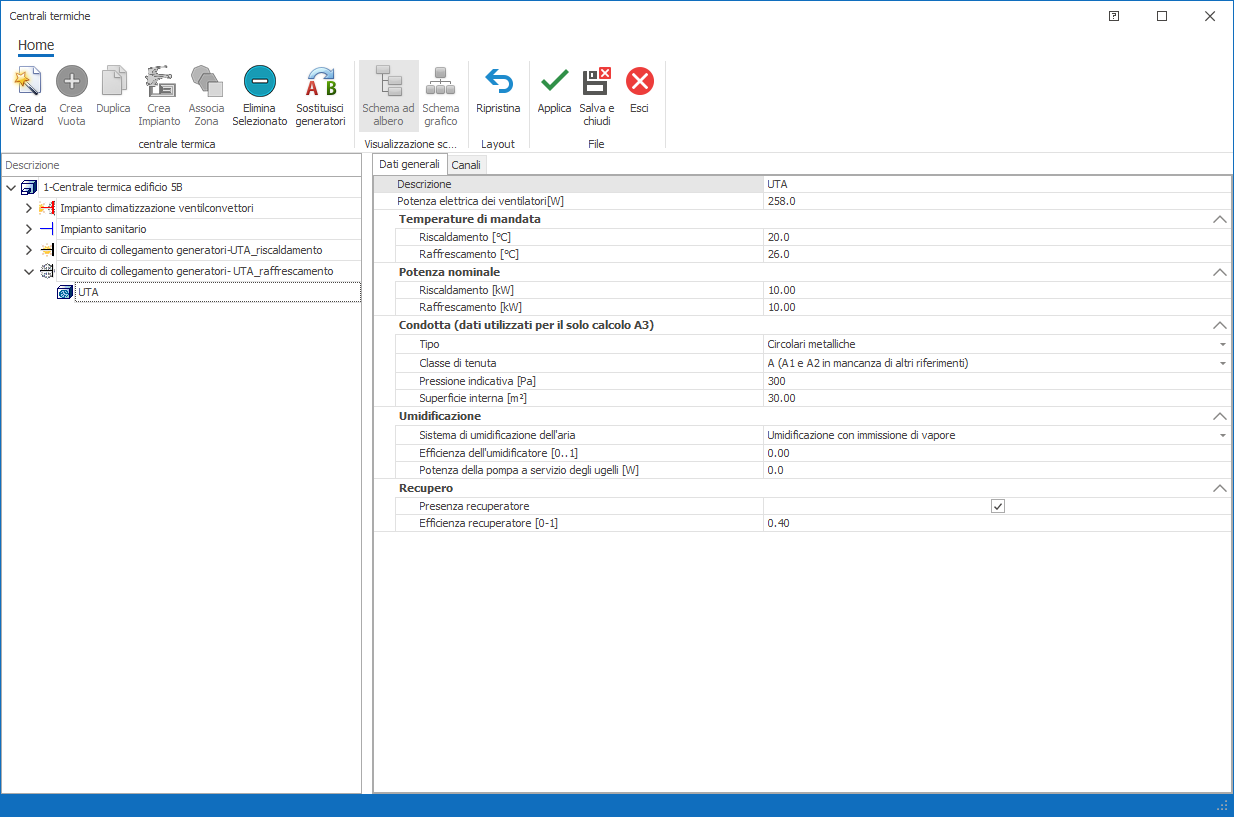Collapse the Potenza nominale section
Screen dimensions: 1234x817
[1219, 272]
